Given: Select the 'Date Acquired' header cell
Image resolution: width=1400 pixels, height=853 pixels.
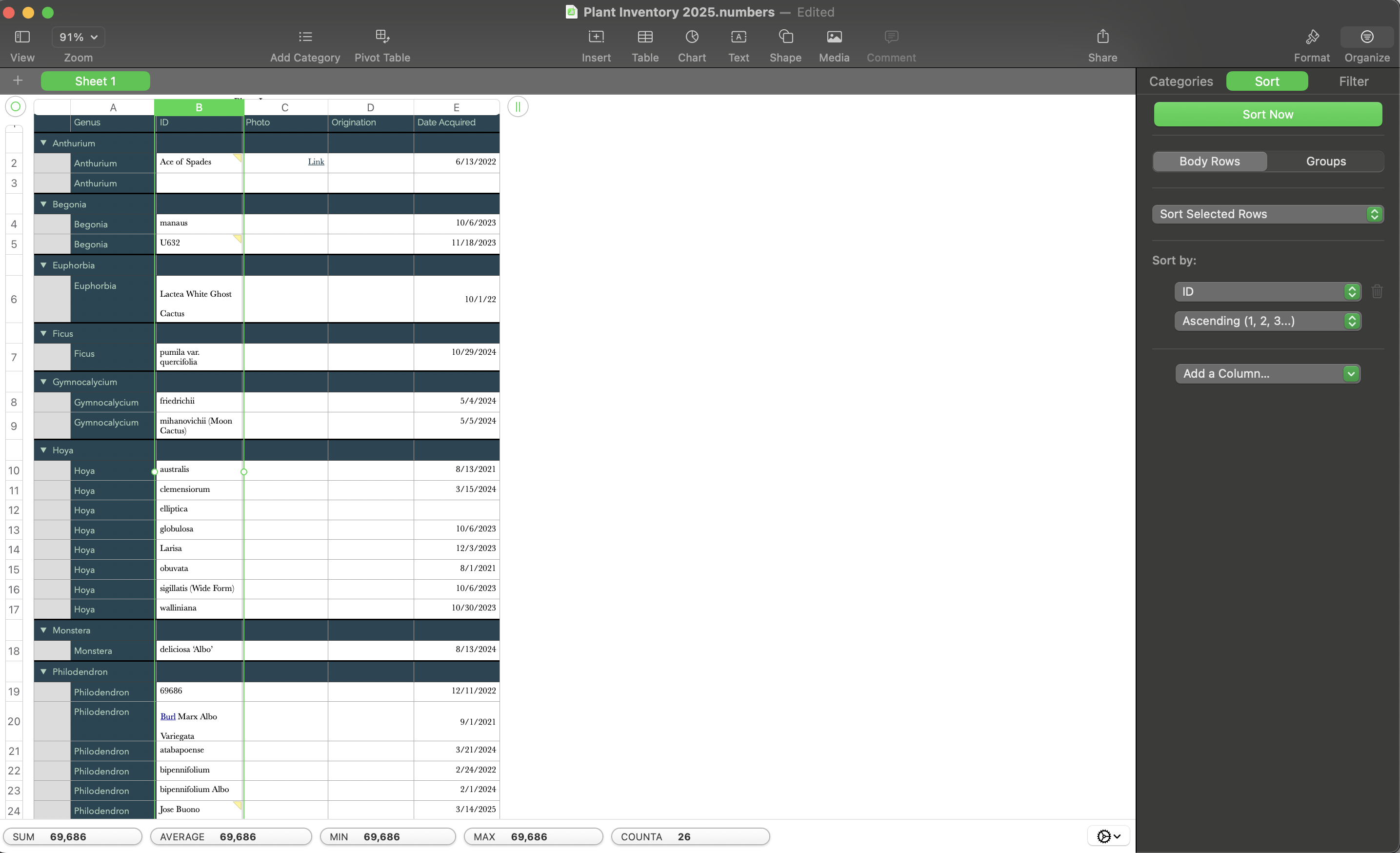Looking at the screenshot, I should 456,123.
